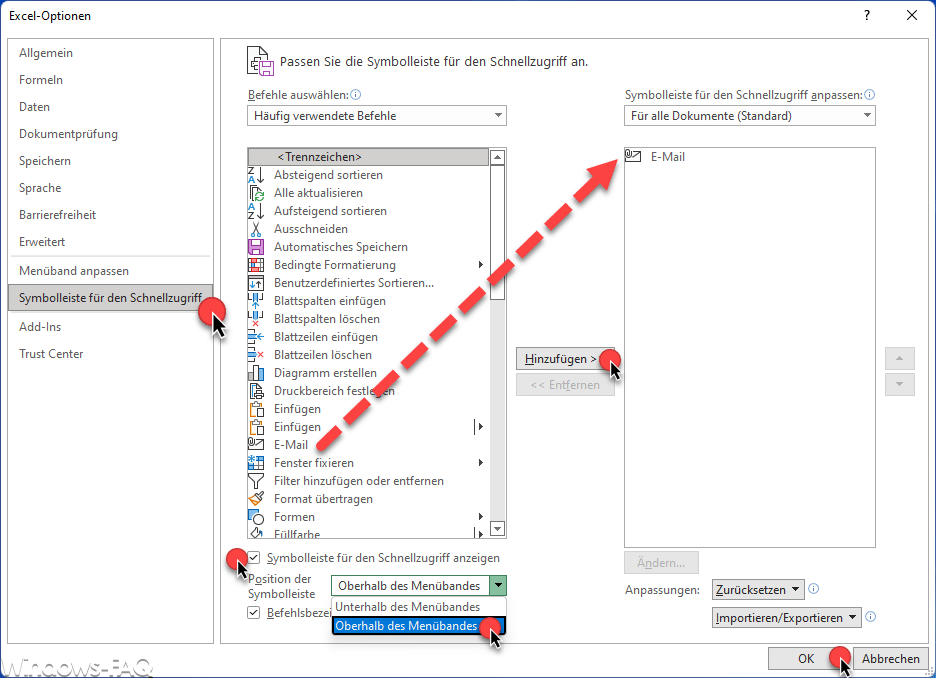Click the command list scrollbar down arrow
936x678 pixels.
tap(497, 529)
